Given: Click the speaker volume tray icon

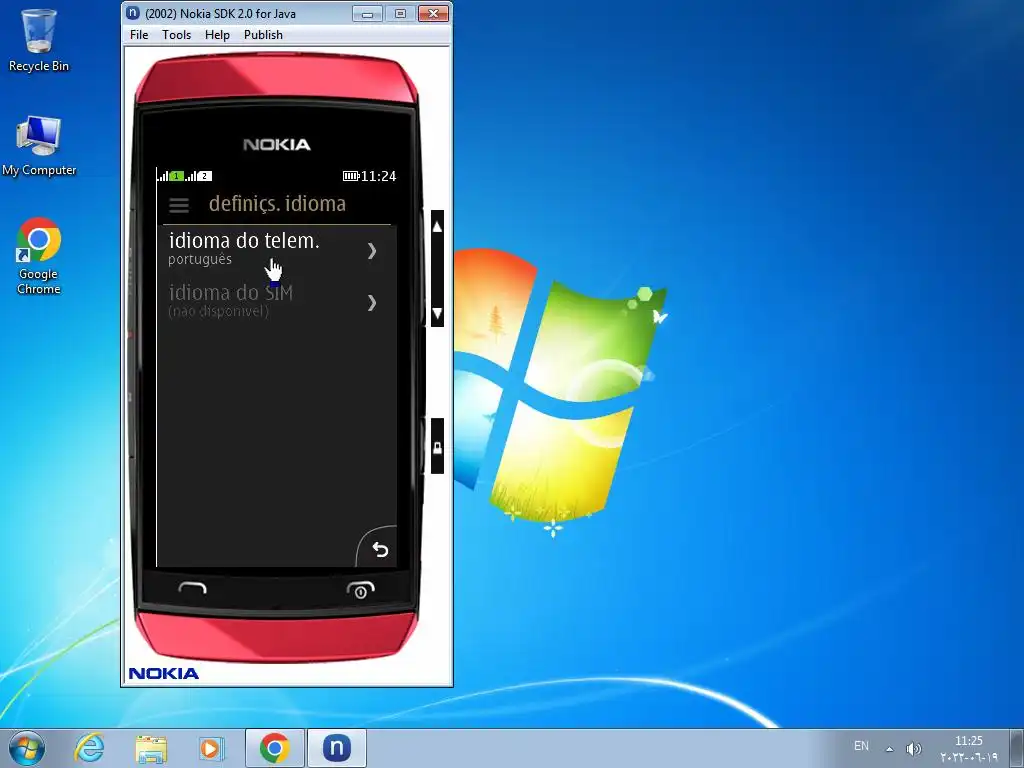Looking at the screenshot, I should (913, 748).
